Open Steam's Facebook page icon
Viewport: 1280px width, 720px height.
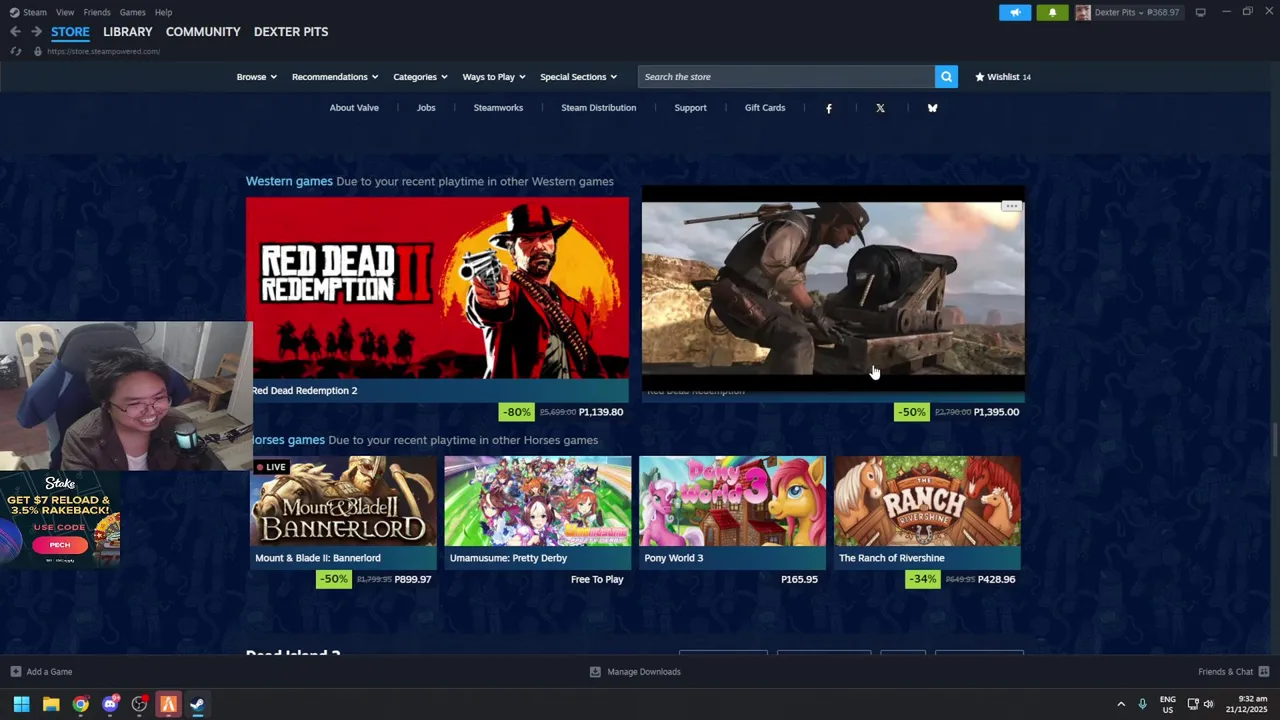828,108
